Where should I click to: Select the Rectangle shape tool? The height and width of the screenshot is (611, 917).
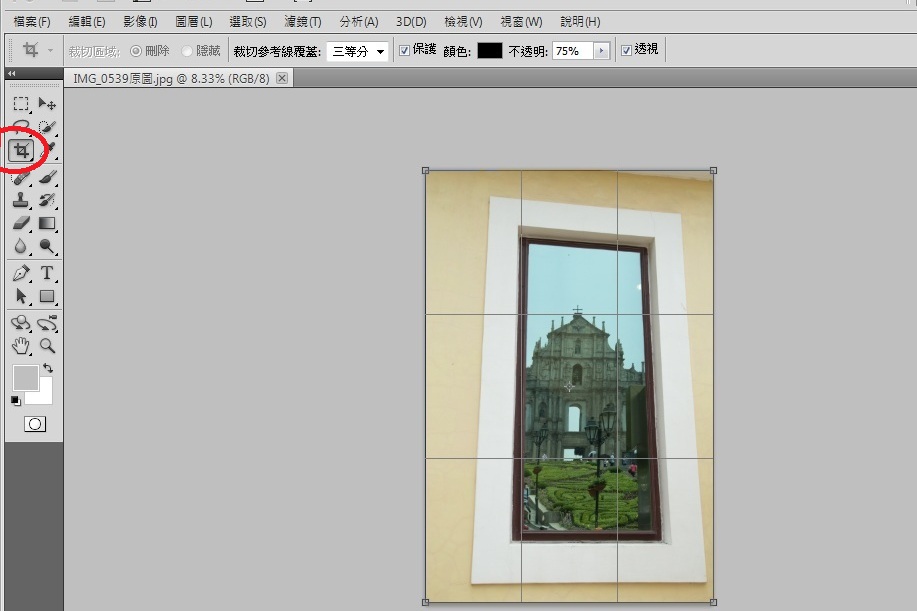click(x=47, y=296)
